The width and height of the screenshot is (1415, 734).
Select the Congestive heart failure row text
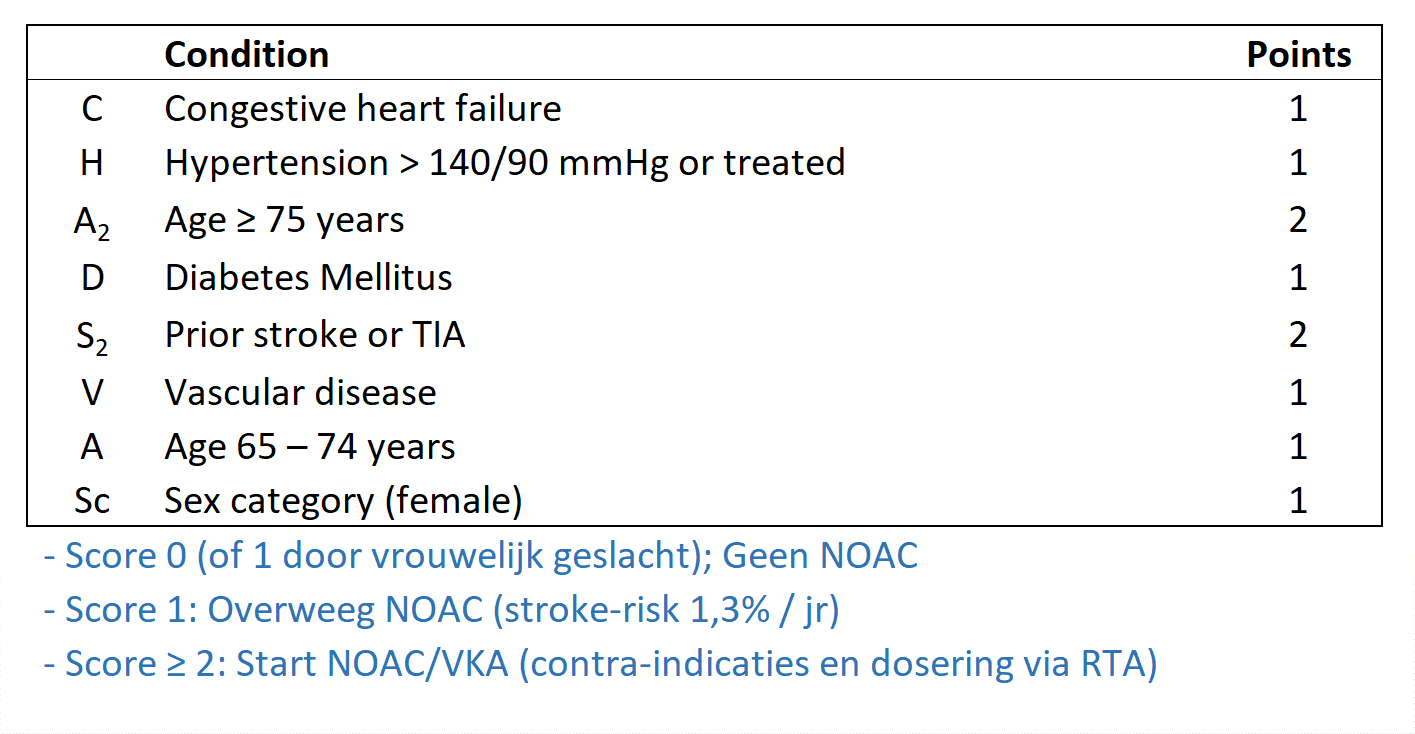click(363, 108)
